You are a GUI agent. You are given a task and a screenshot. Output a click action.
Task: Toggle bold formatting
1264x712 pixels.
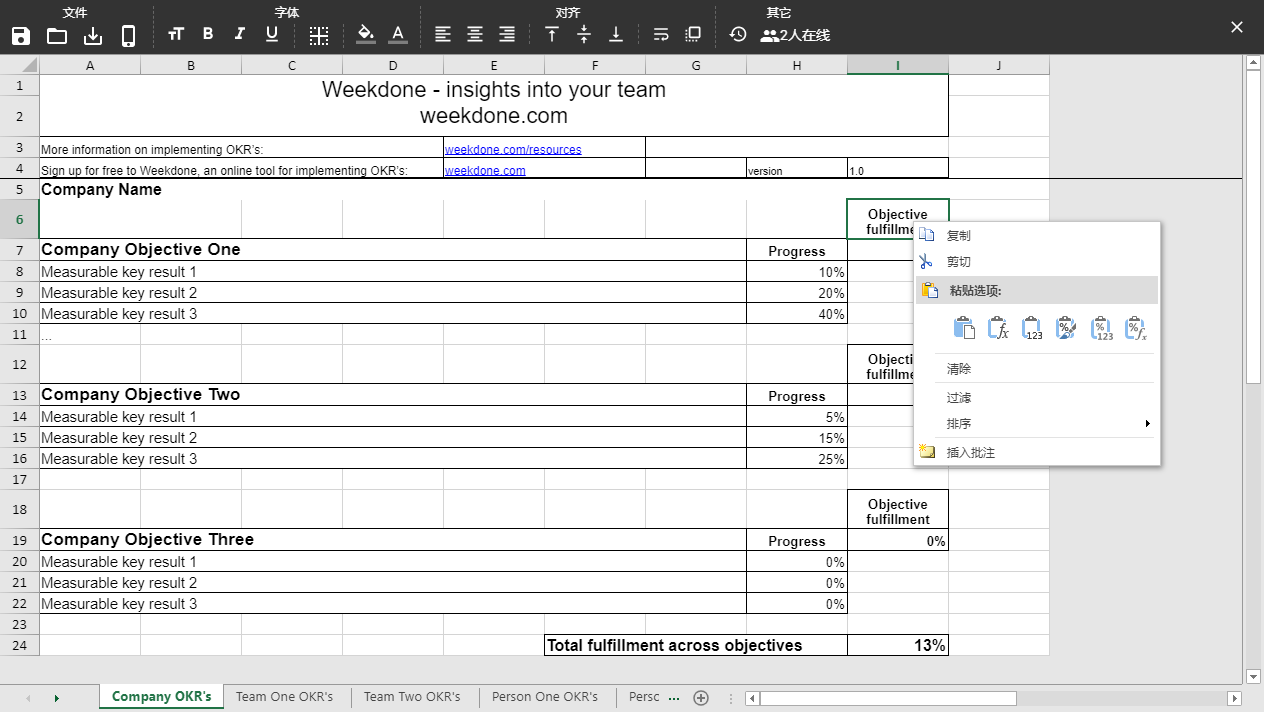[208, 35]
